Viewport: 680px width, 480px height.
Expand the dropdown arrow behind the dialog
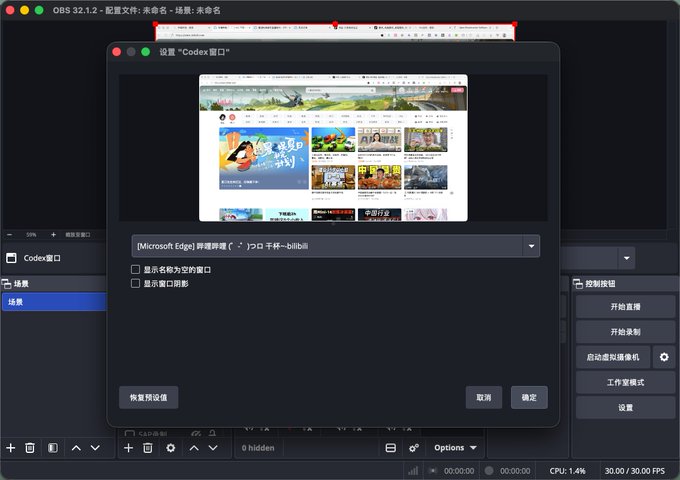click(626, 258)
